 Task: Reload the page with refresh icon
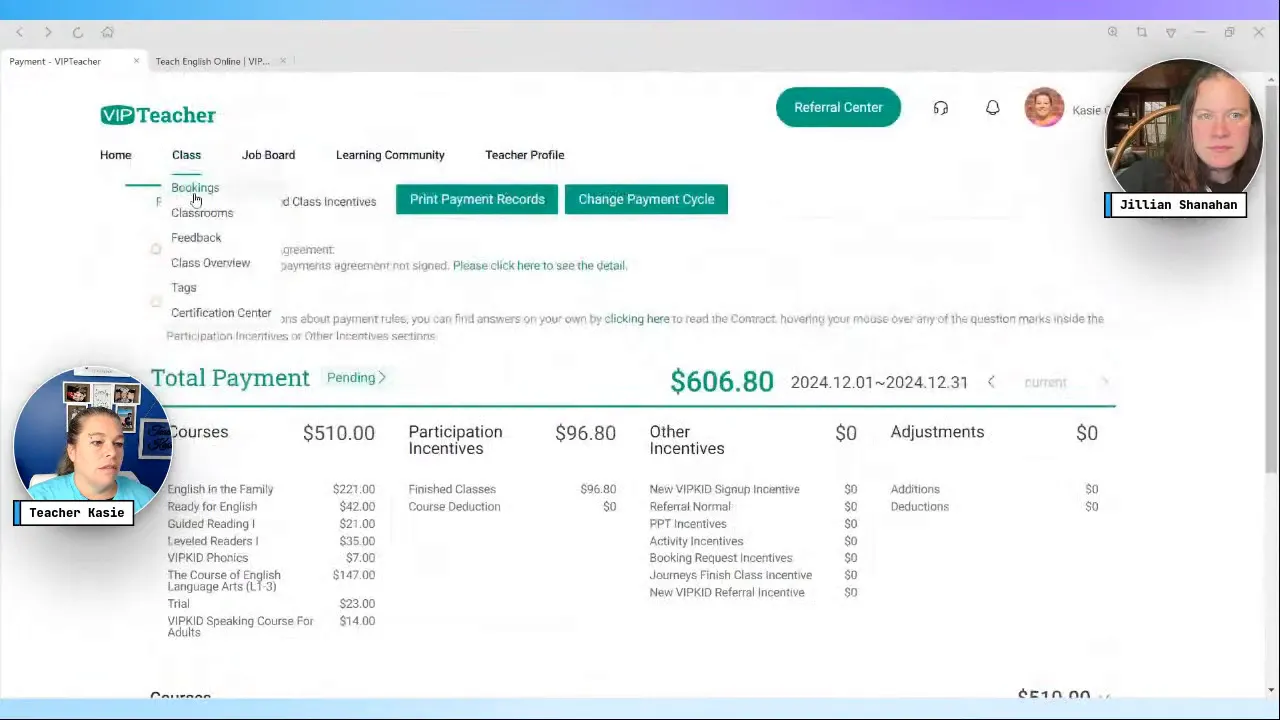[77, 33]
